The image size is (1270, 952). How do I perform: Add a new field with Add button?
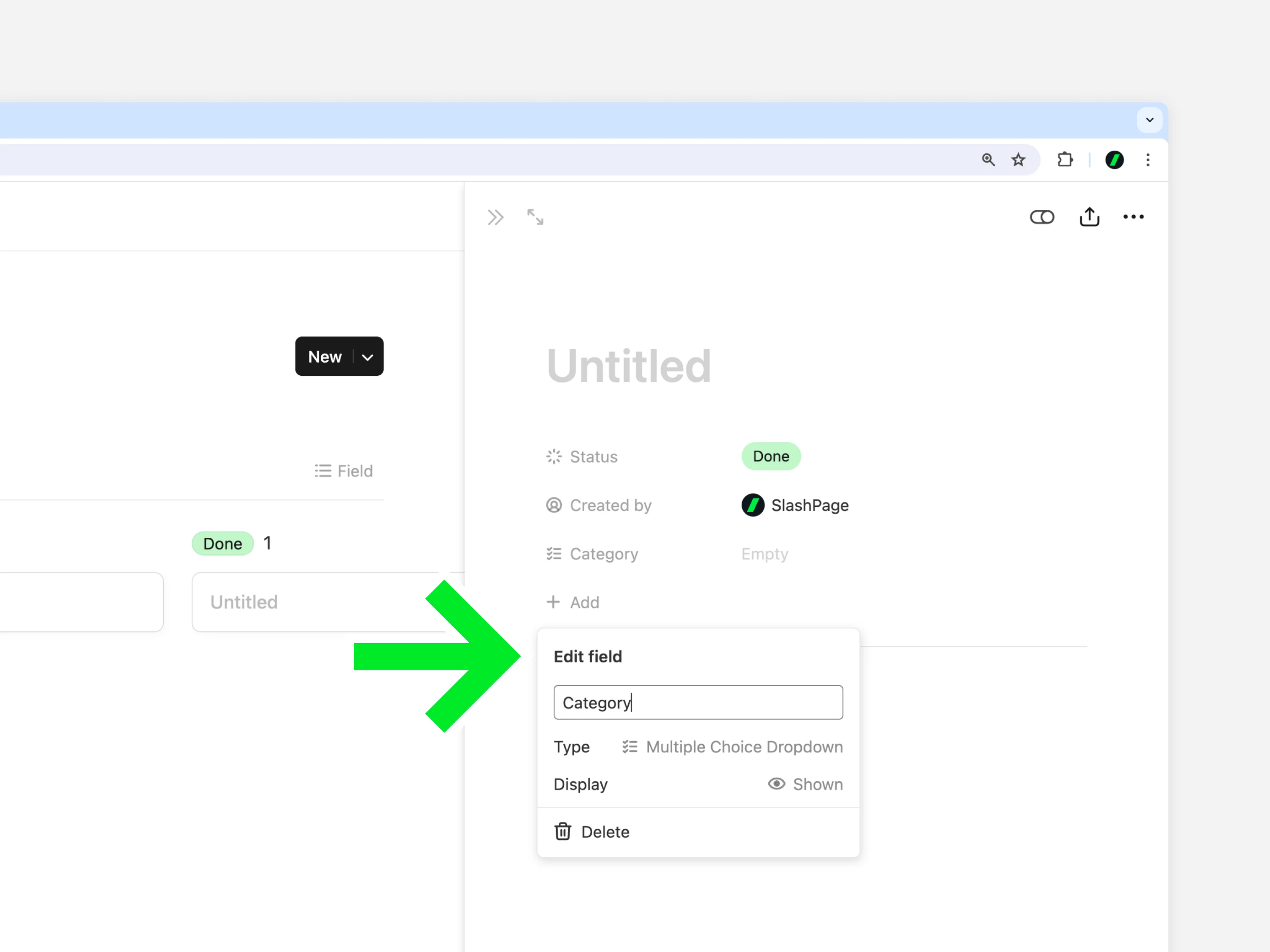[572, 602]
